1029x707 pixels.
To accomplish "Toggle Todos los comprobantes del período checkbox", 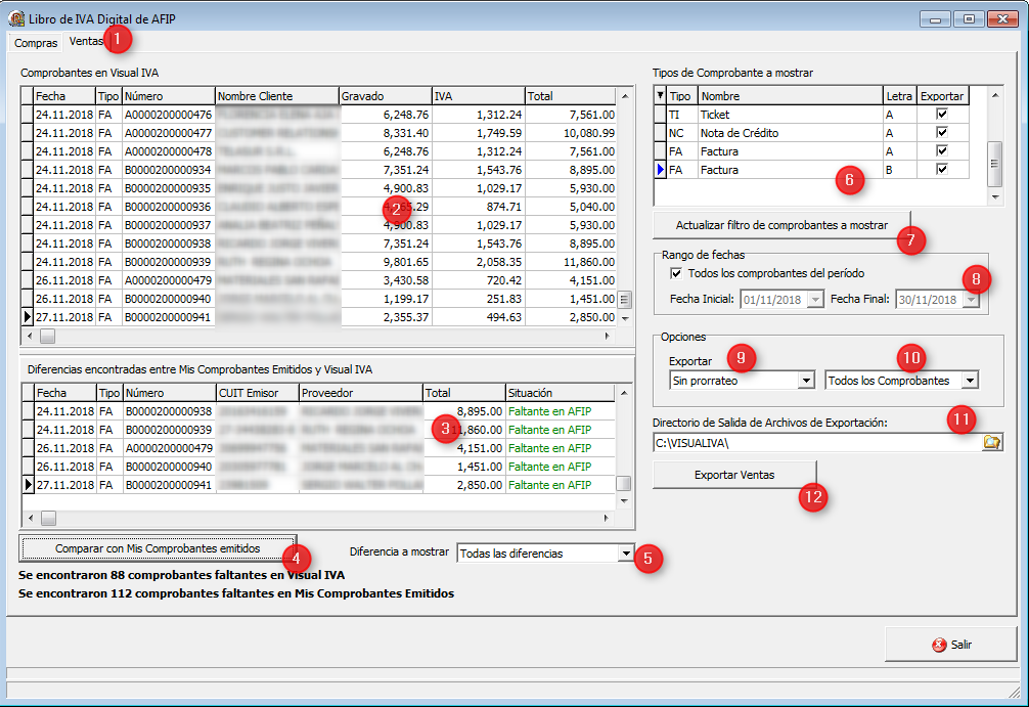I will click(677, 273).
